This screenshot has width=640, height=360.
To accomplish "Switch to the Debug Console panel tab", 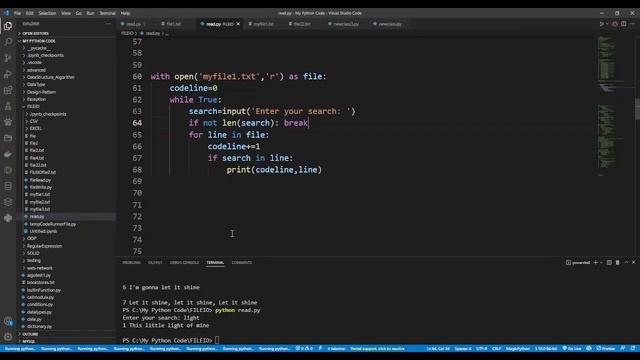I will click(184, 262).
